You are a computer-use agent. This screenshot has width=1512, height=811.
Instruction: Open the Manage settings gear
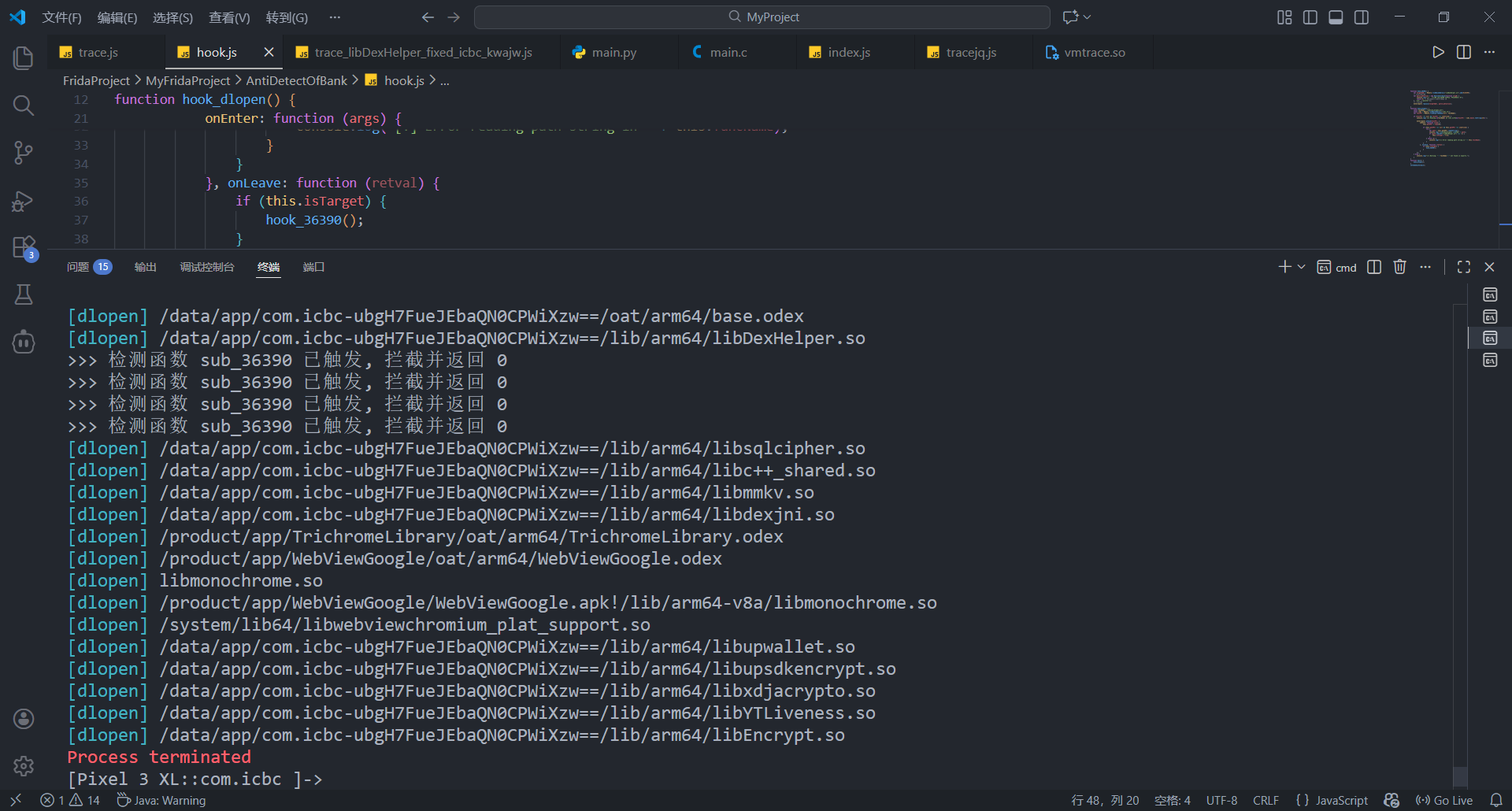click(x=24, y=765)
